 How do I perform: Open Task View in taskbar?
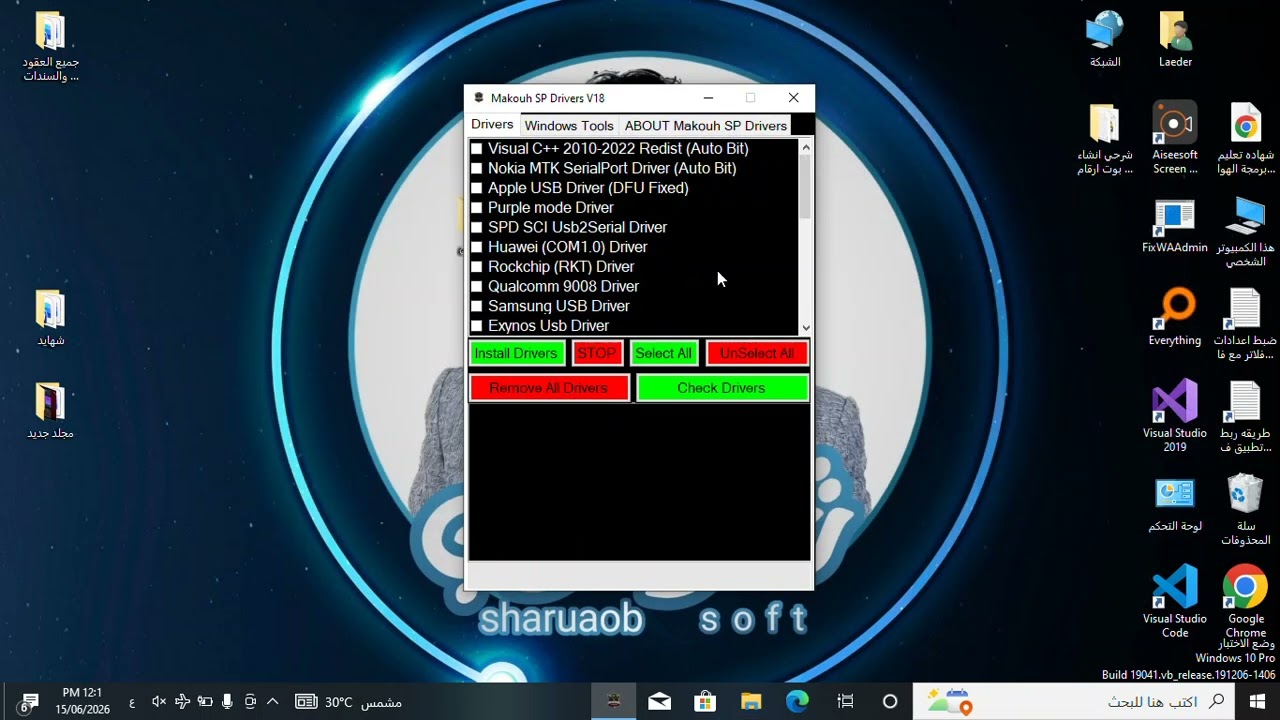(x=845, y=701)
